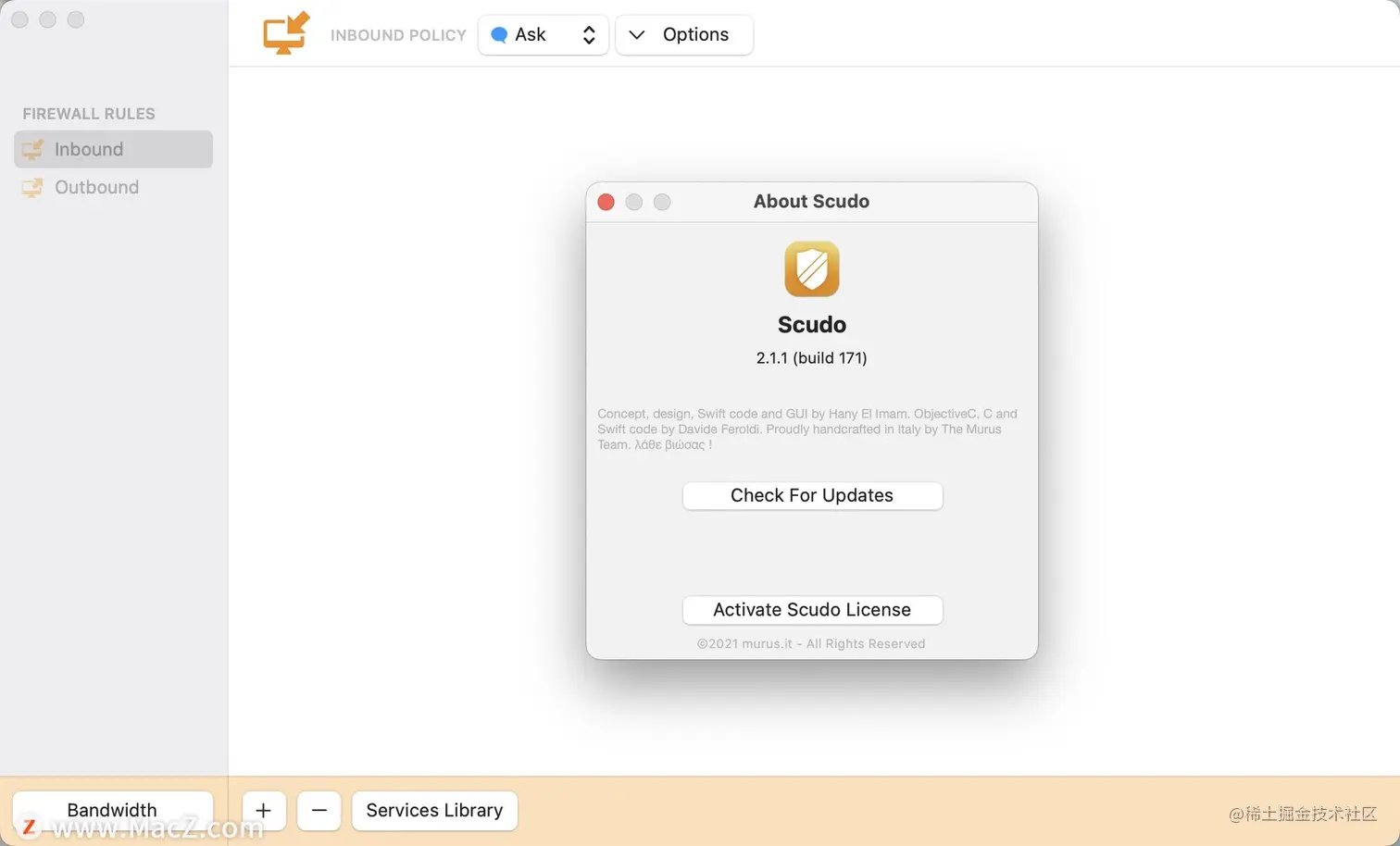
Task: Select Inbound firewall rules
Action: point(113,149)
